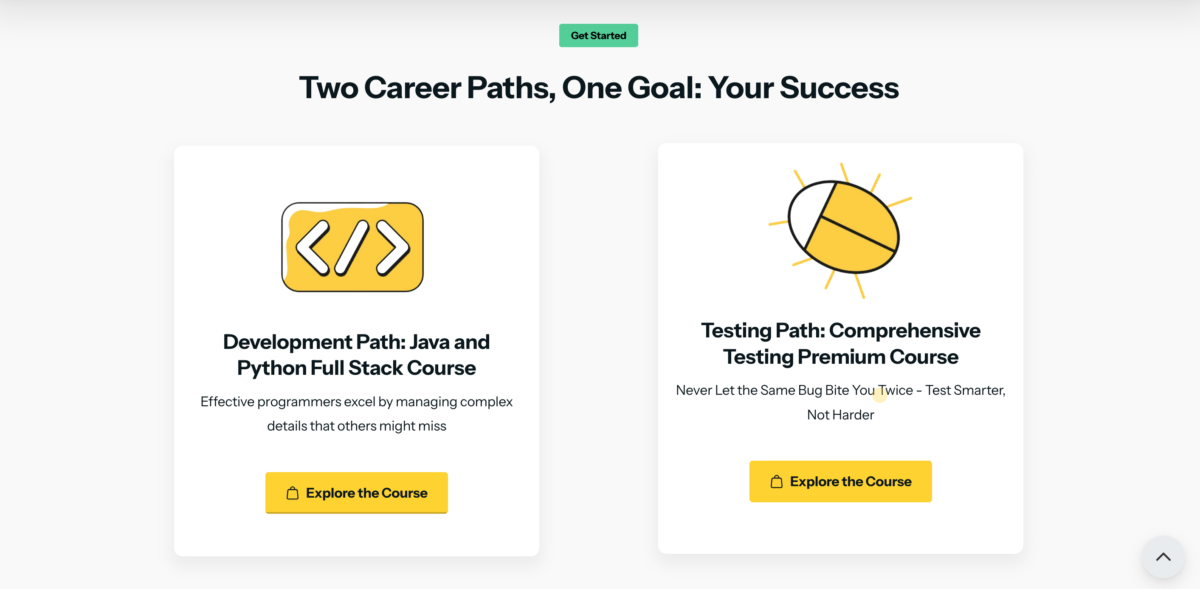The width and height of the screenshot is (1200, 589).
Task: Click 'details that others might miss' text line
Action: (356, 426)
